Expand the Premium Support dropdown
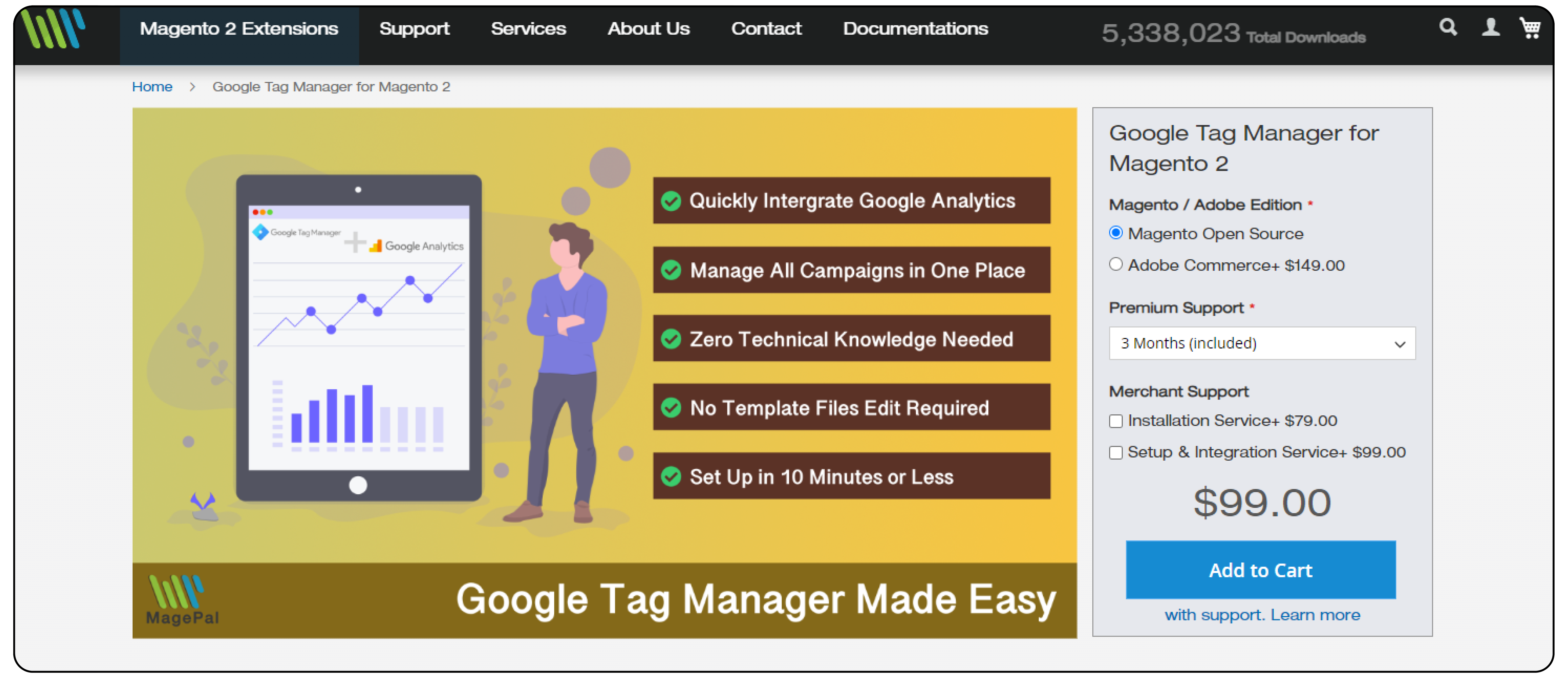1568x677 pixels. pyautogui.click(x=1262, y=343)
